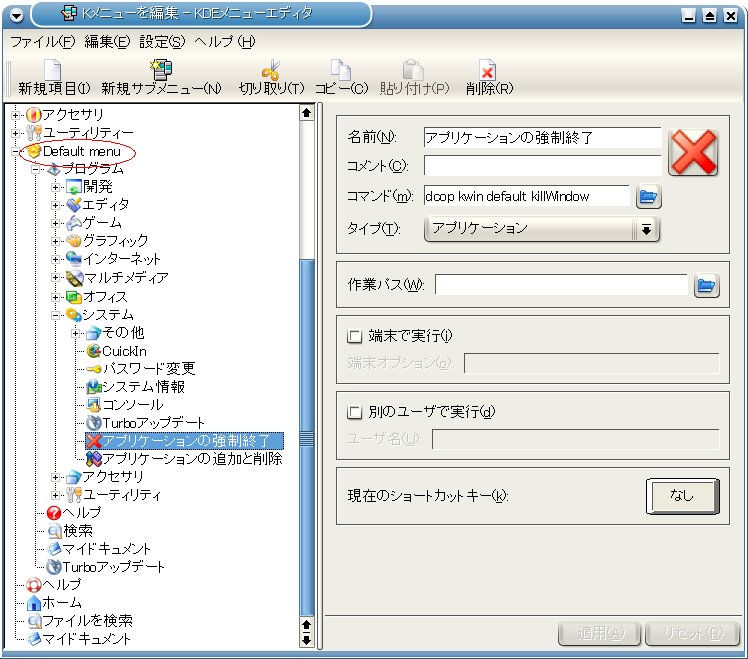This screenshot has width=748, height=659.
Task: Select マイドキュメント under Default menu
Action: (99, 549)
